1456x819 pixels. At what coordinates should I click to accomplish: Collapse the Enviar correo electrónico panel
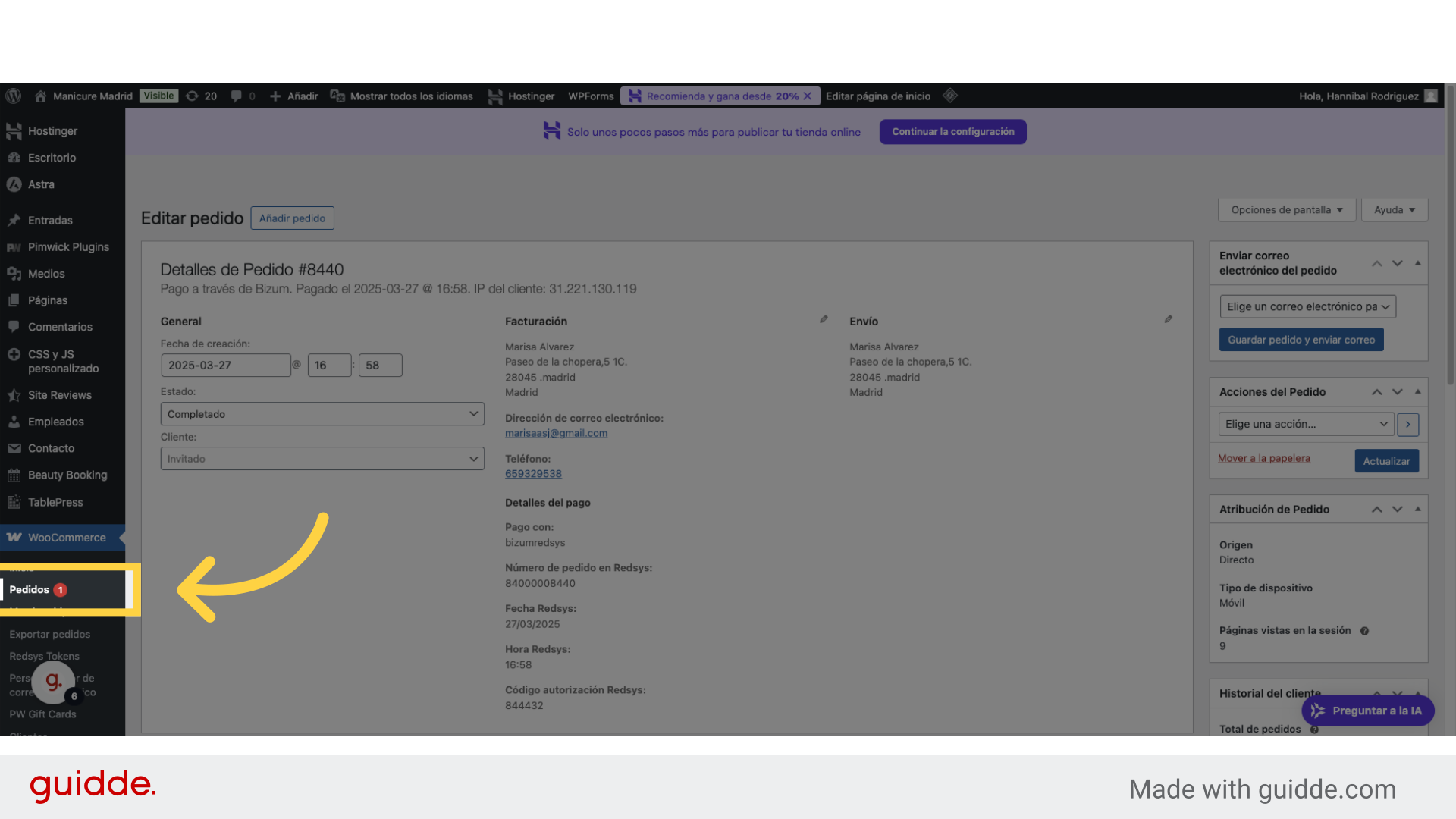click(x=1417, y=262)
